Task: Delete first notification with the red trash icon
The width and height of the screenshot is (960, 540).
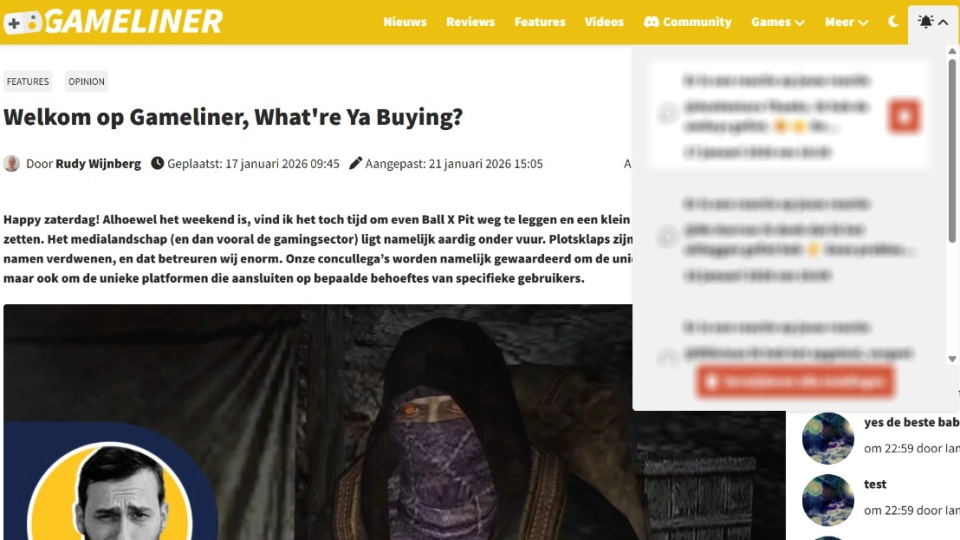Action: [904, 116]
